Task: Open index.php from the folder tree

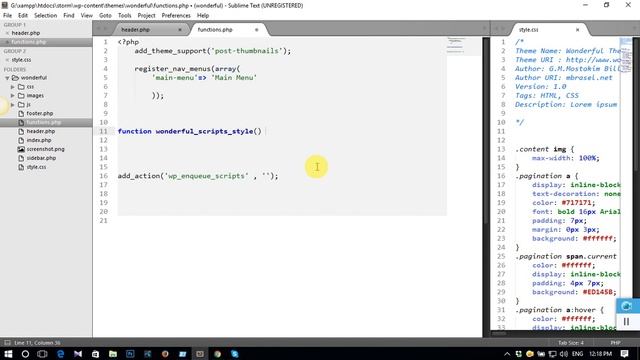Action: 39,140
